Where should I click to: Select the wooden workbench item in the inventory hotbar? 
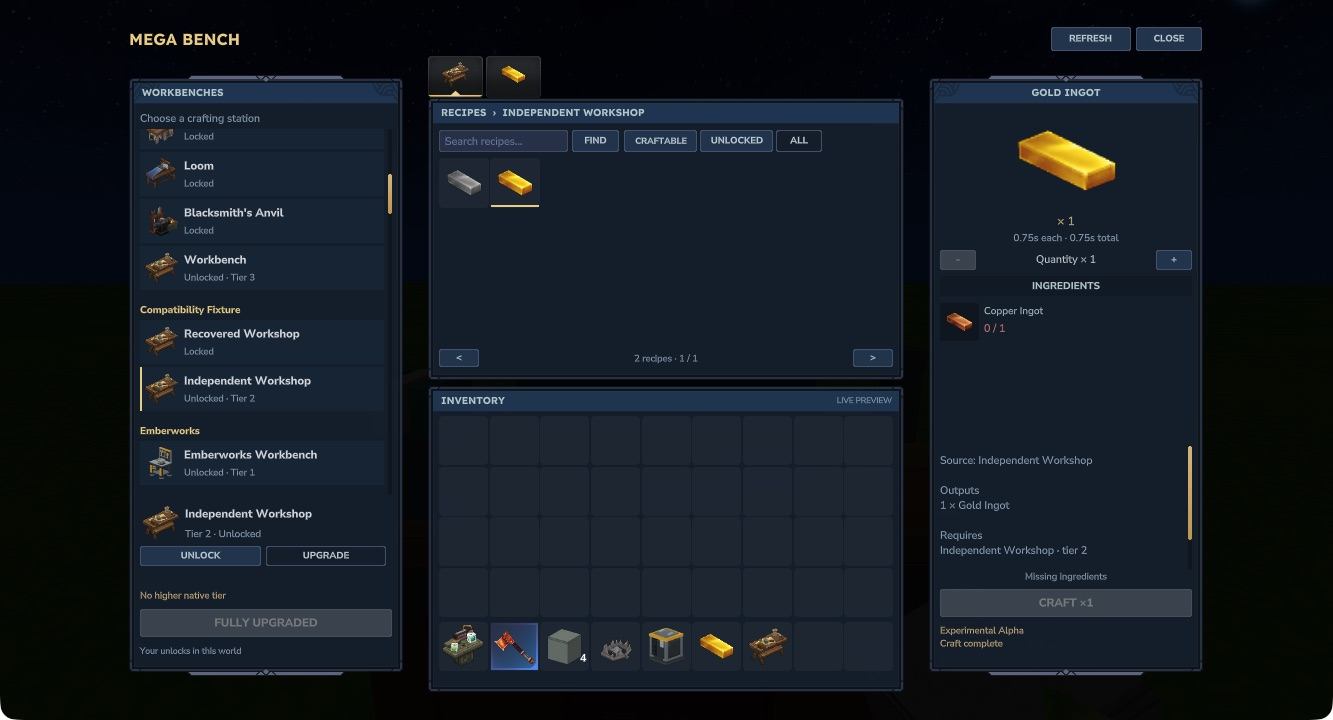tap(767, 647)
